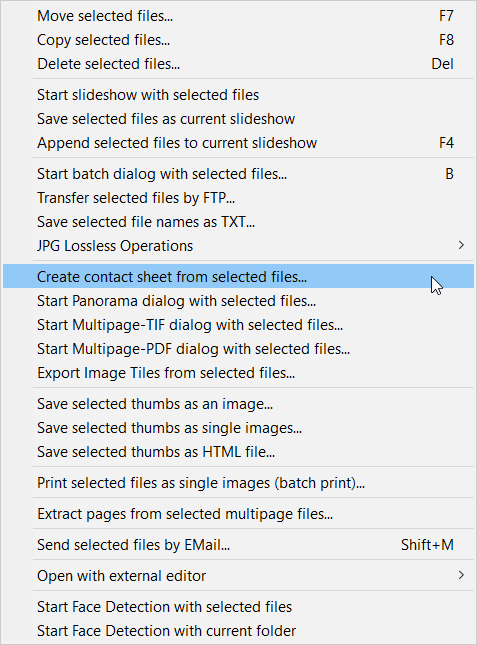
Task: Expand Open with external editor submenu
Action: (x=238, y=575)
